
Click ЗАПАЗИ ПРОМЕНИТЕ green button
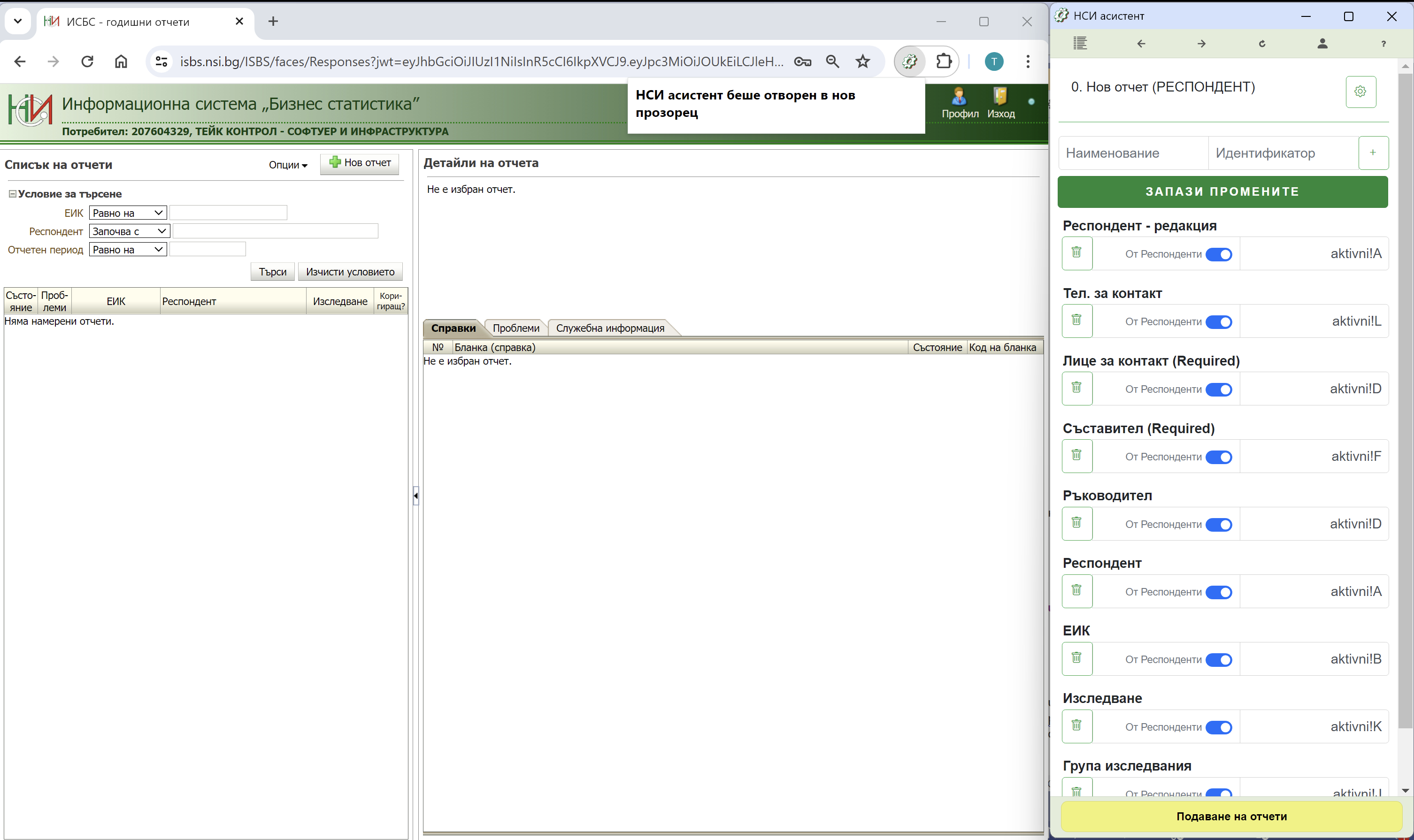pos(1222,191)
